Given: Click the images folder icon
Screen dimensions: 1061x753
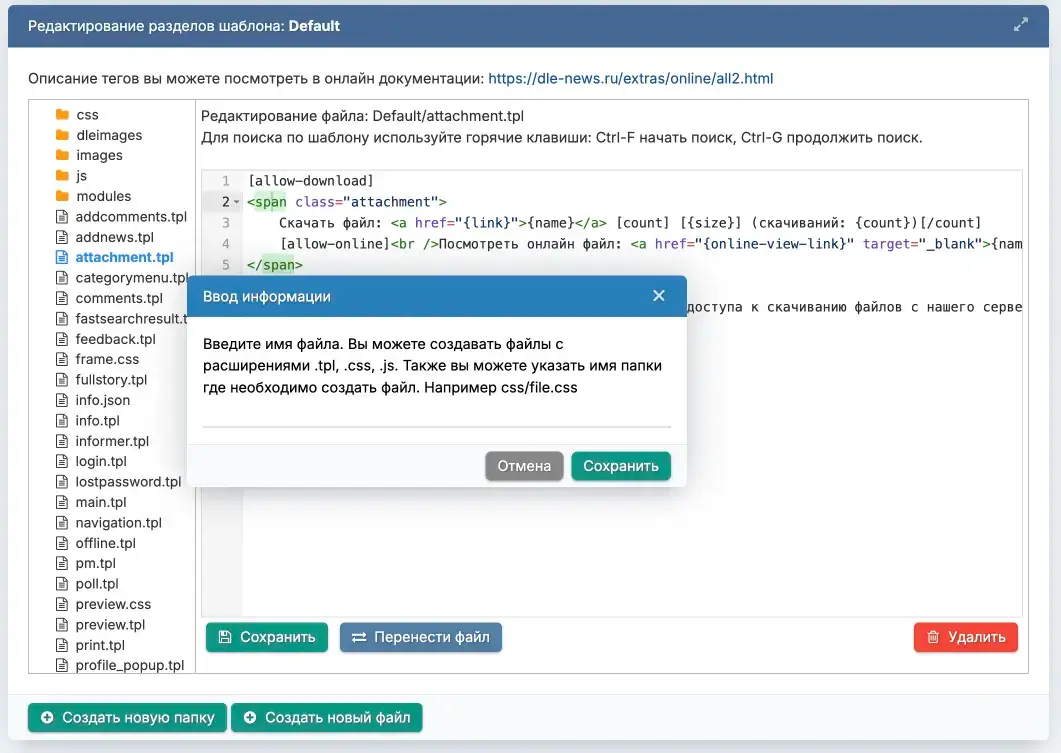Looking at the screenshot, I should 62,155.
